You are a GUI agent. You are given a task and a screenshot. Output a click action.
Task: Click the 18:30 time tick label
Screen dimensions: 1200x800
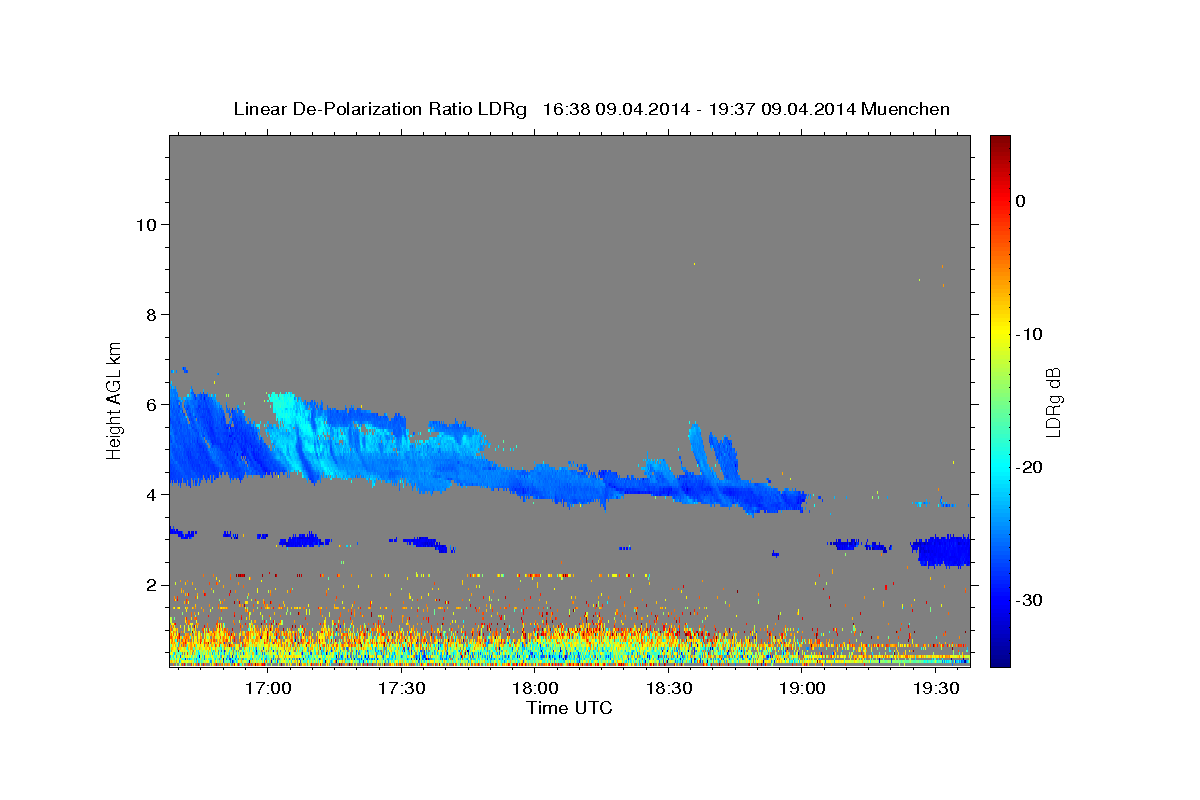669,689
